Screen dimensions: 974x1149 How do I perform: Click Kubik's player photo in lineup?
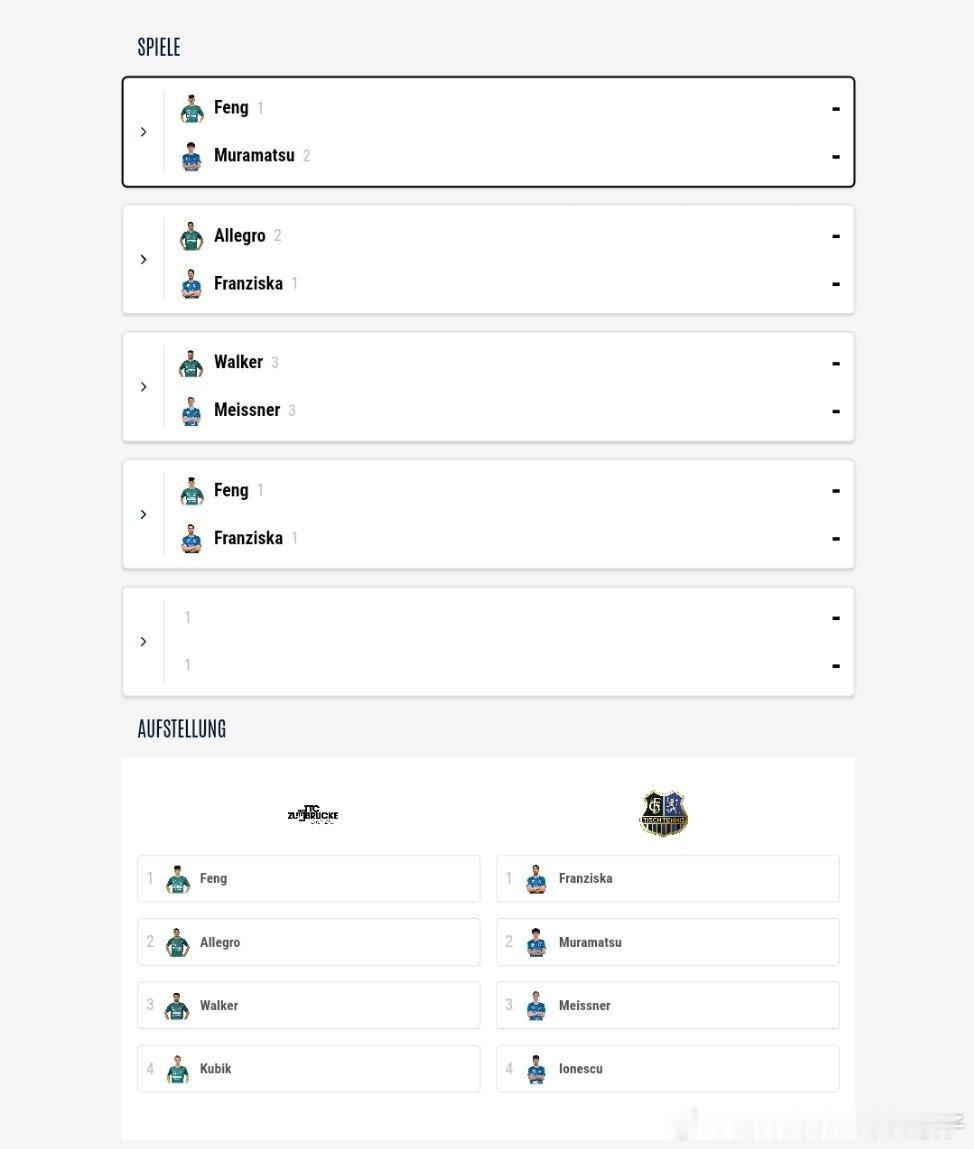point(178,1069)
